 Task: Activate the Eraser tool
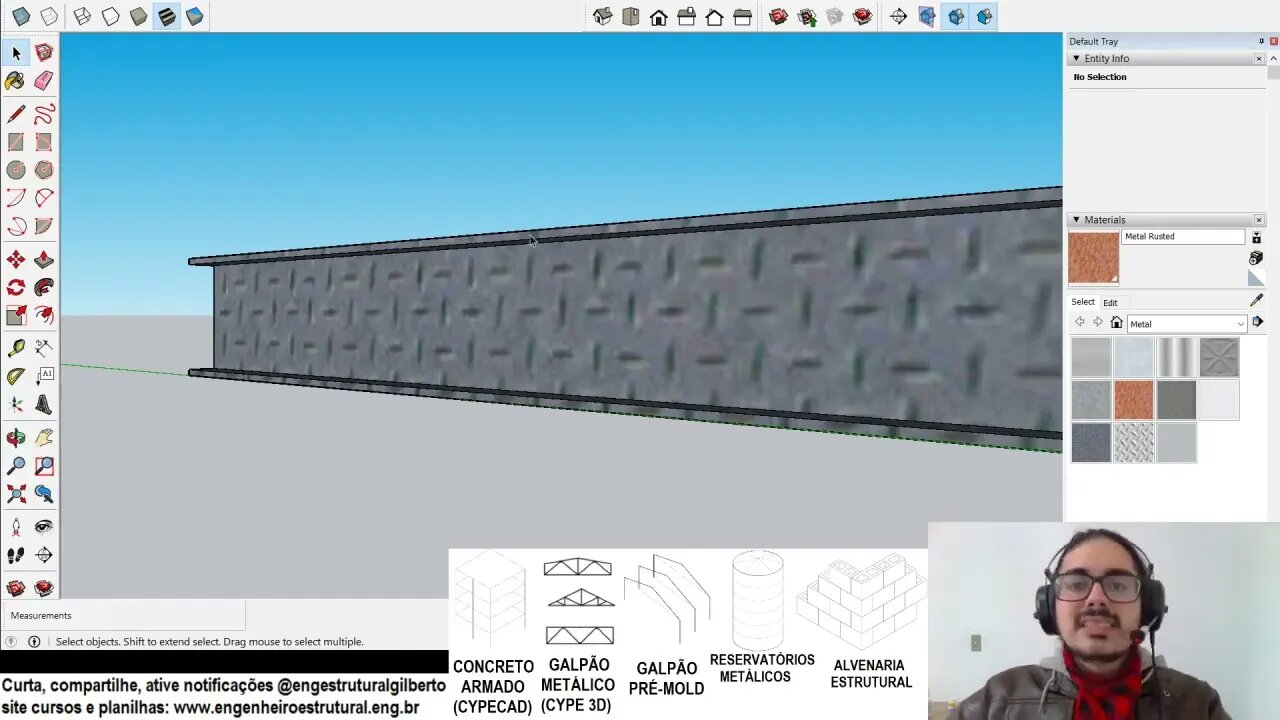click(x=44, y=81)
